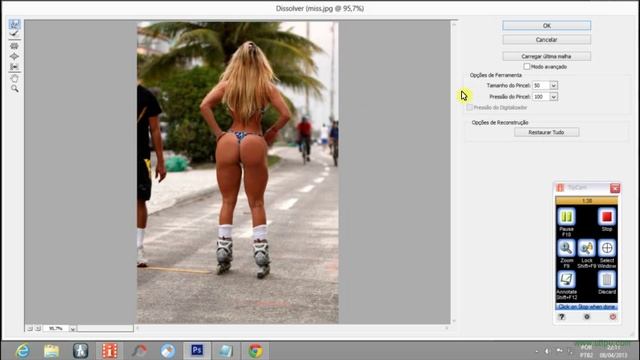The image size is (640, 360).
Task: Click the red recorder icon in taskbar
Action: pyautogui.click(x=110, y=351)
